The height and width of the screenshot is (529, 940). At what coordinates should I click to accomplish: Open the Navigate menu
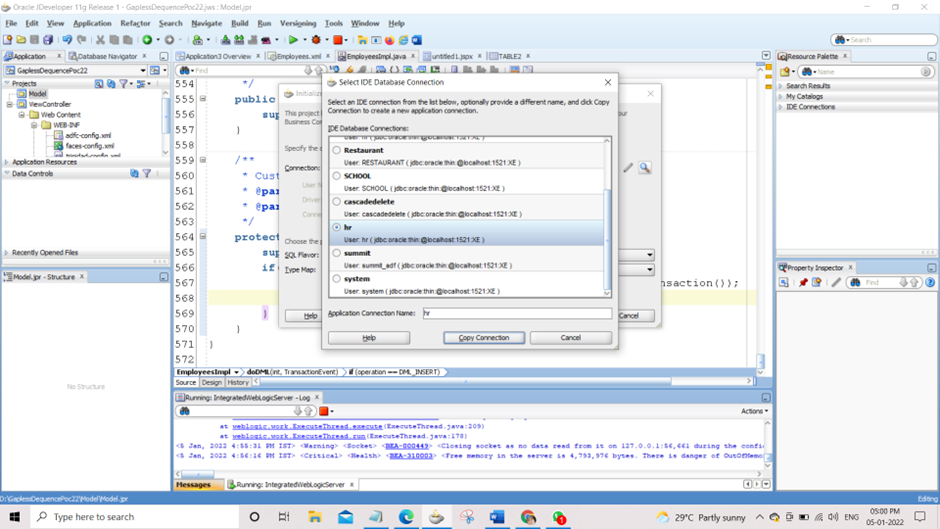click(x=206, y=23)
